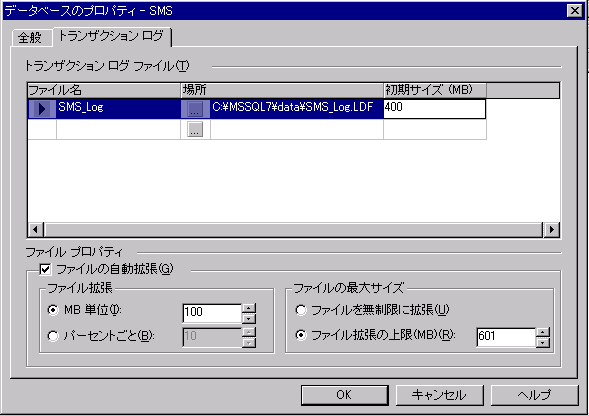The width and height of the screenshot is (589, 416).
Task: Select ファイルを無制限に拡張 option
Action: [301, 310]
